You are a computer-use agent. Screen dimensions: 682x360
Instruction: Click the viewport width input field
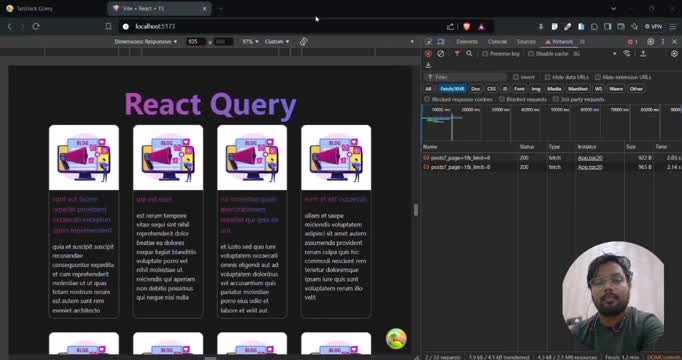click(x=196, y=42)
